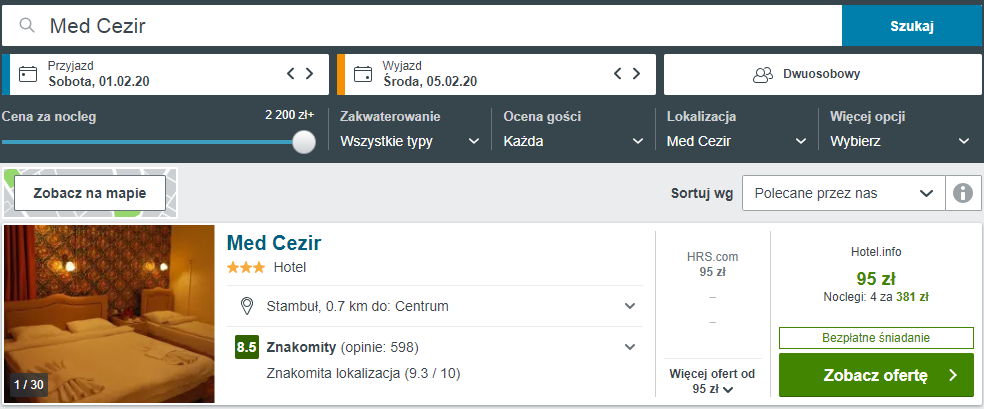Expand the Stambuł location details chevron
This screenshot has width=984, height=409.
pyautogui.click(x=630, y=305)
